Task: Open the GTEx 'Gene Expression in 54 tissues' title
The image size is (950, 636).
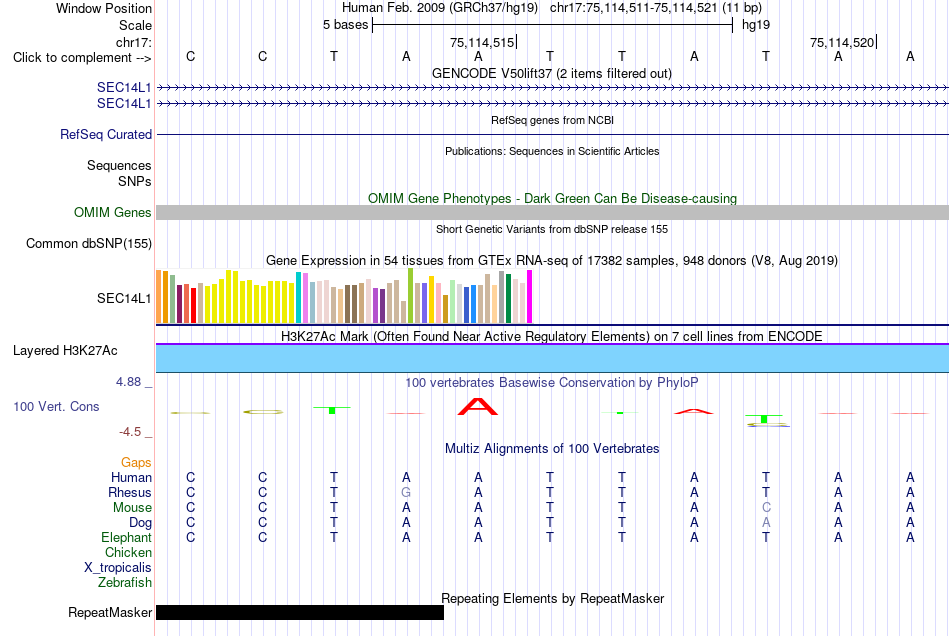Action: point(552,260)
